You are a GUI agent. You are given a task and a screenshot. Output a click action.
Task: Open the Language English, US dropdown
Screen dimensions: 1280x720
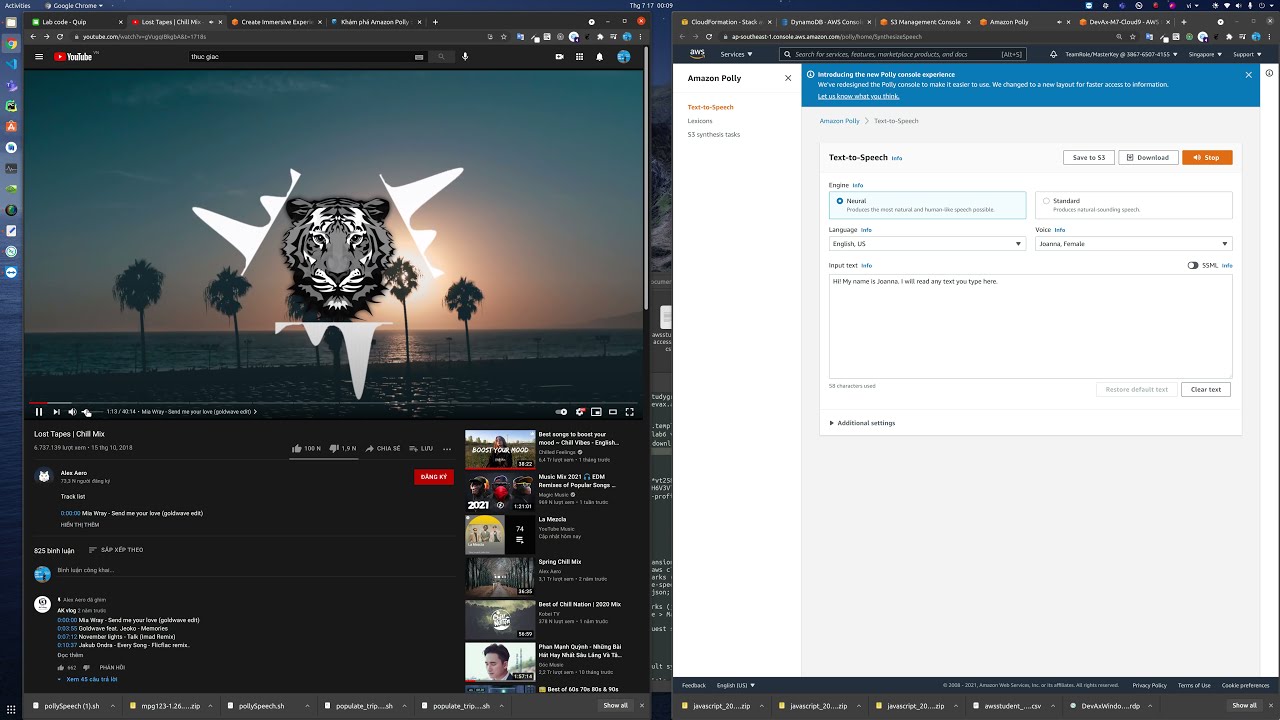click(927, 244)
